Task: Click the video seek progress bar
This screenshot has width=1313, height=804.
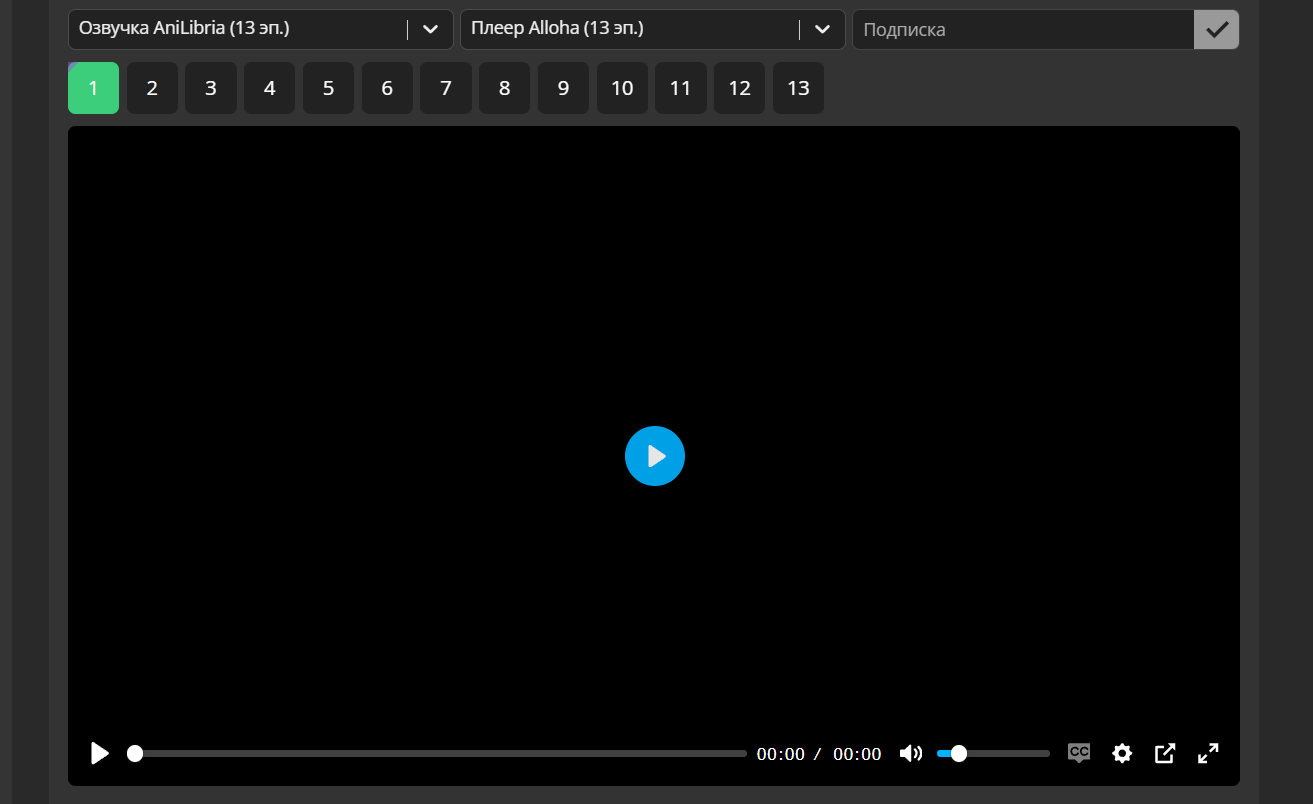Action: click(x=440, y=753)
